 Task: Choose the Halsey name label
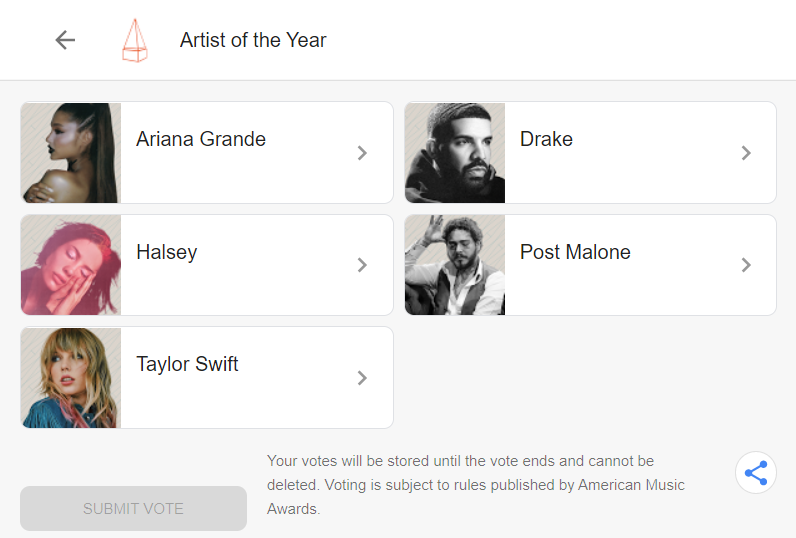pos(167,252)
